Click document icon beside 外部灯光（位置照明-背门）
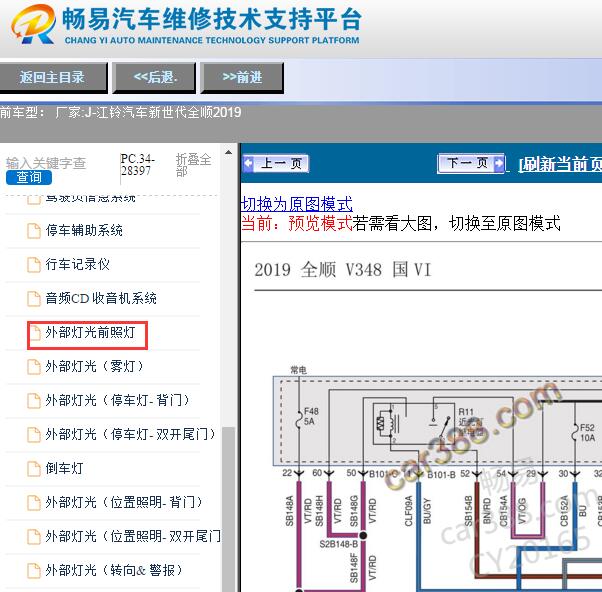The width and height of the screenshot is (602, 592). click(x=34, y=503)
